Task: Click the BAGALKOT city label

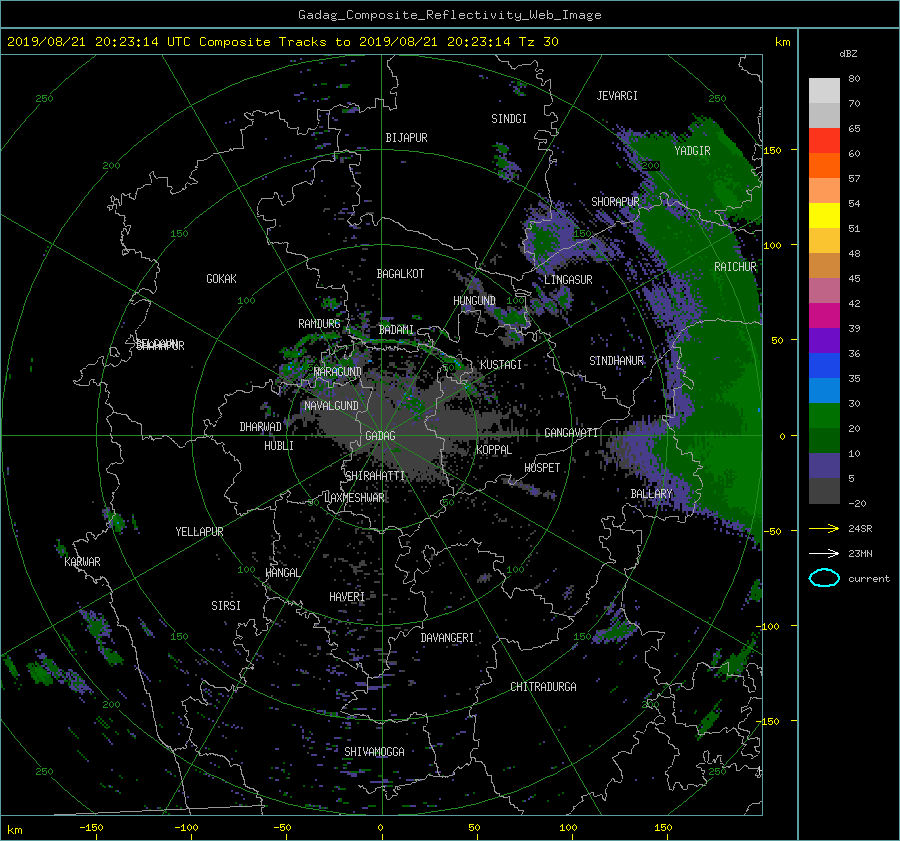Action: coord(401,274)
